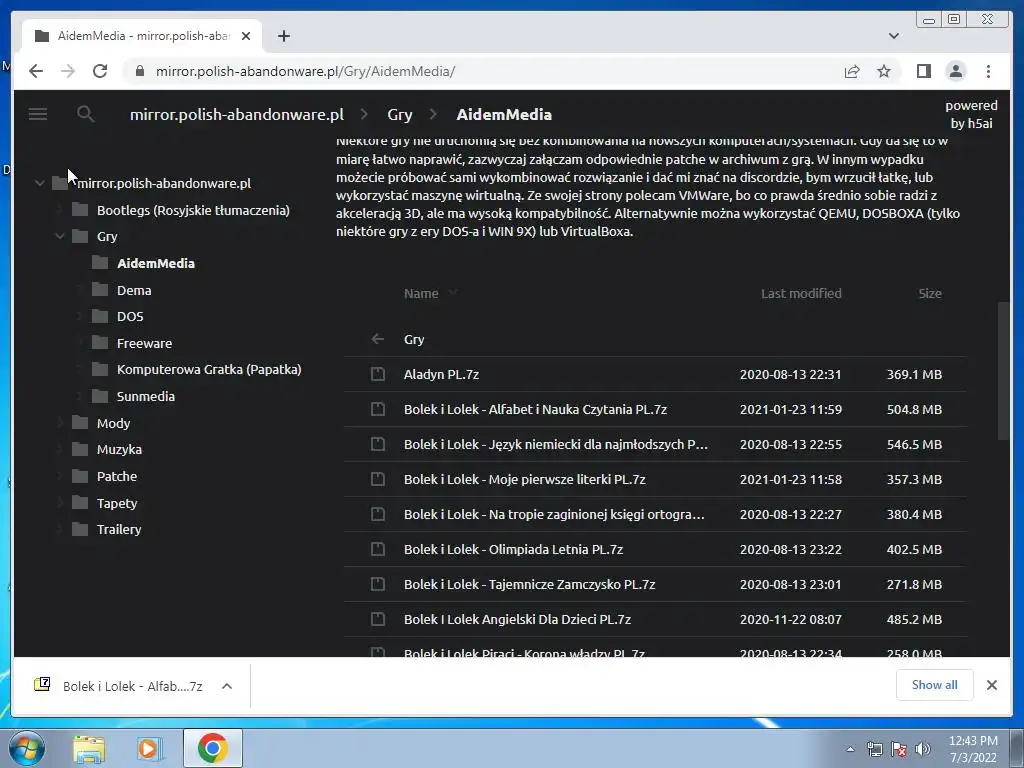This screenshot has height=768, width=1024.
Task: Click the Trailery folder icon
Action: coord(80,529)
